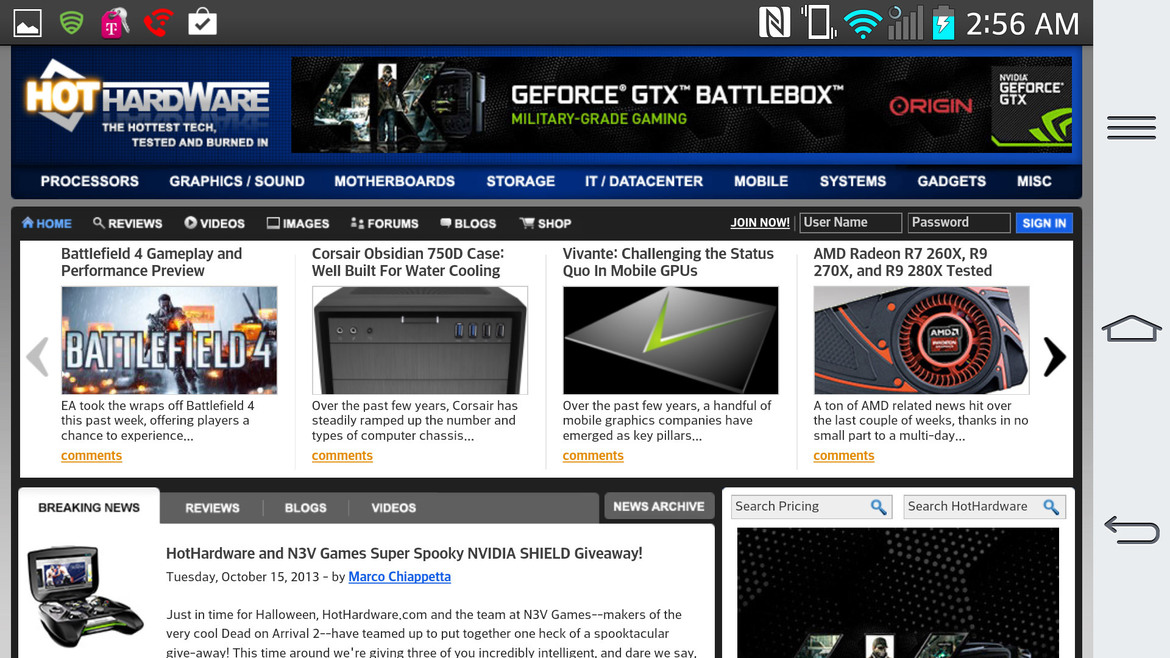Click the dark sidebar advertisement image
Image resolution: width=1170 pixels, height=658 pixels.
coord(898,593)
